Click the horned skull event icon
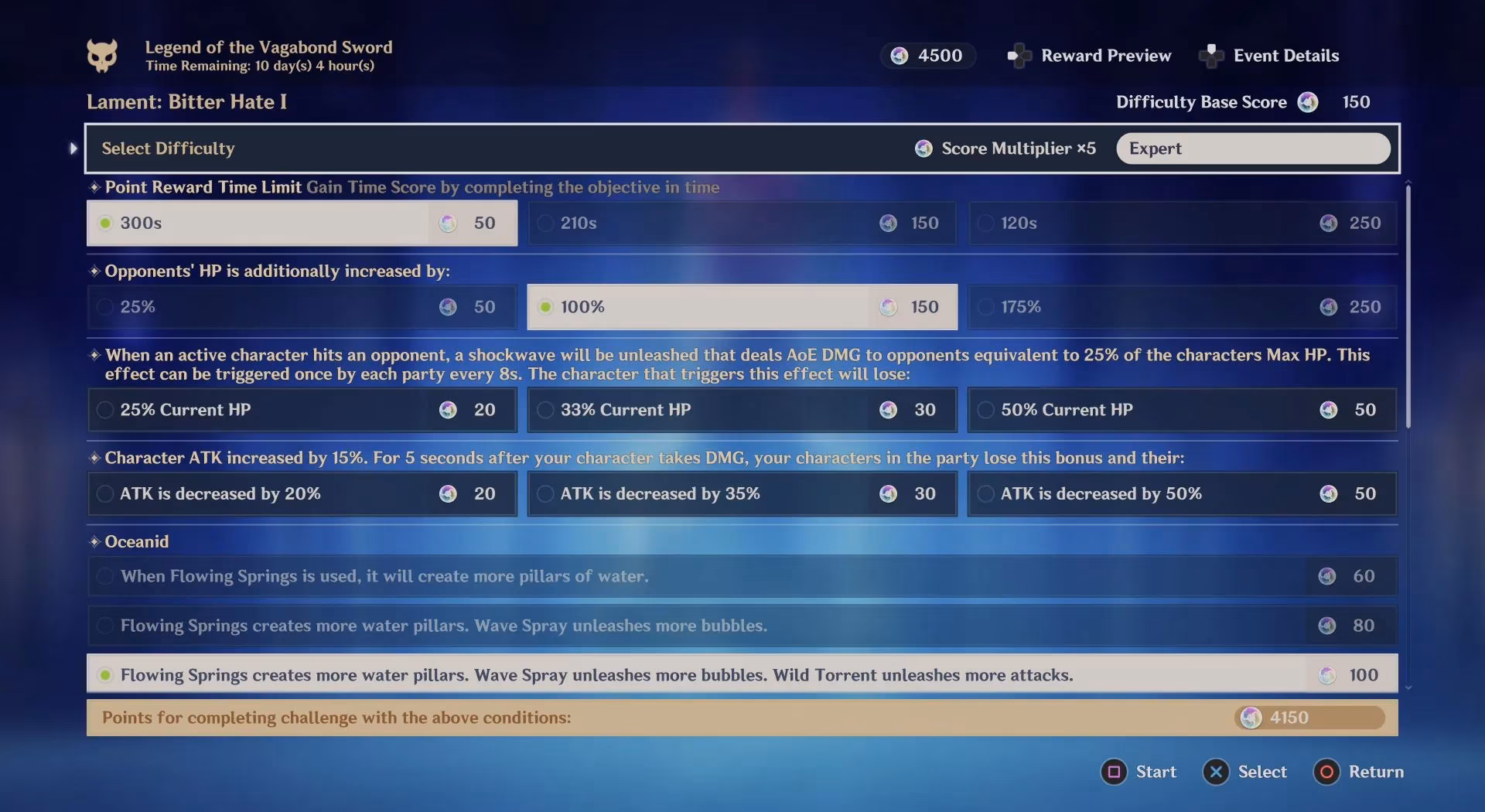The image size is (1485, 812). (102, 56)
